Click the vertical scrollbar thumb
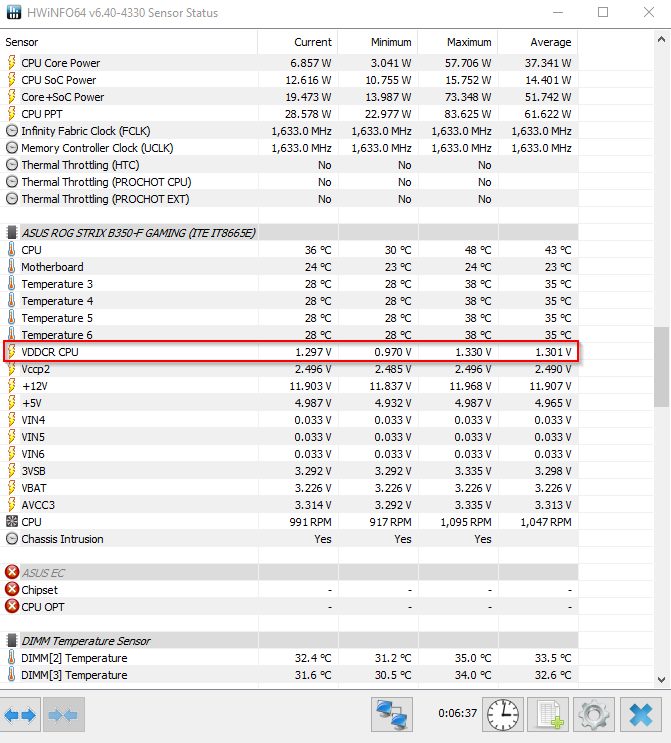 pos(662,367)
